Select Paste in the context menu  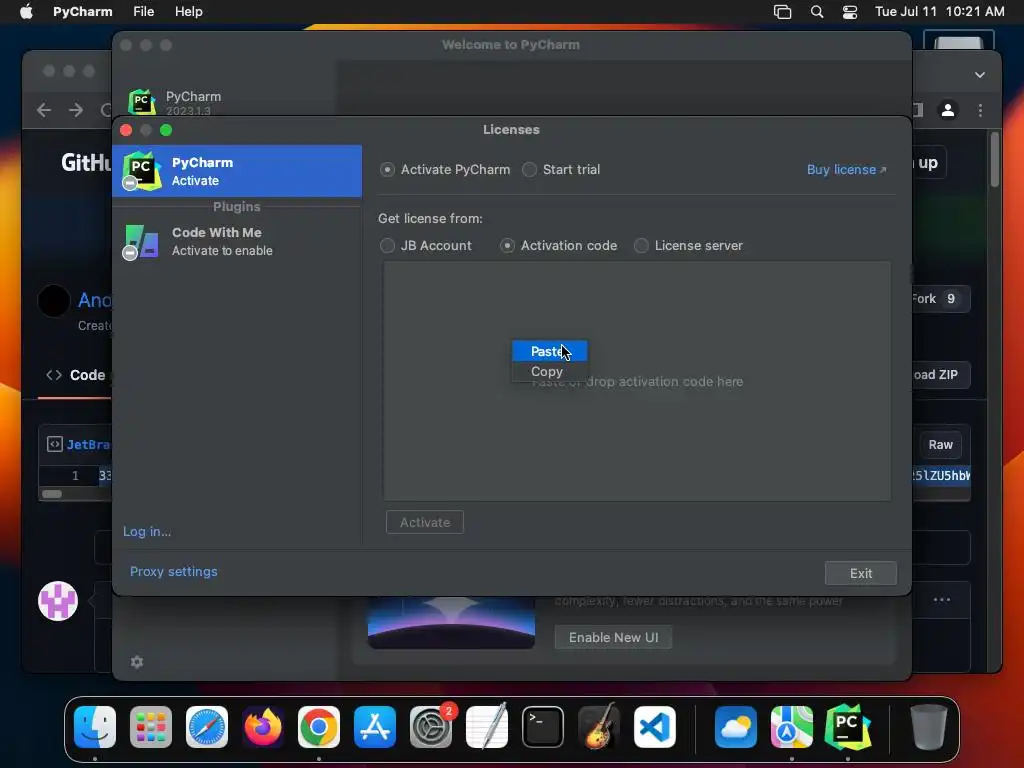549,351
